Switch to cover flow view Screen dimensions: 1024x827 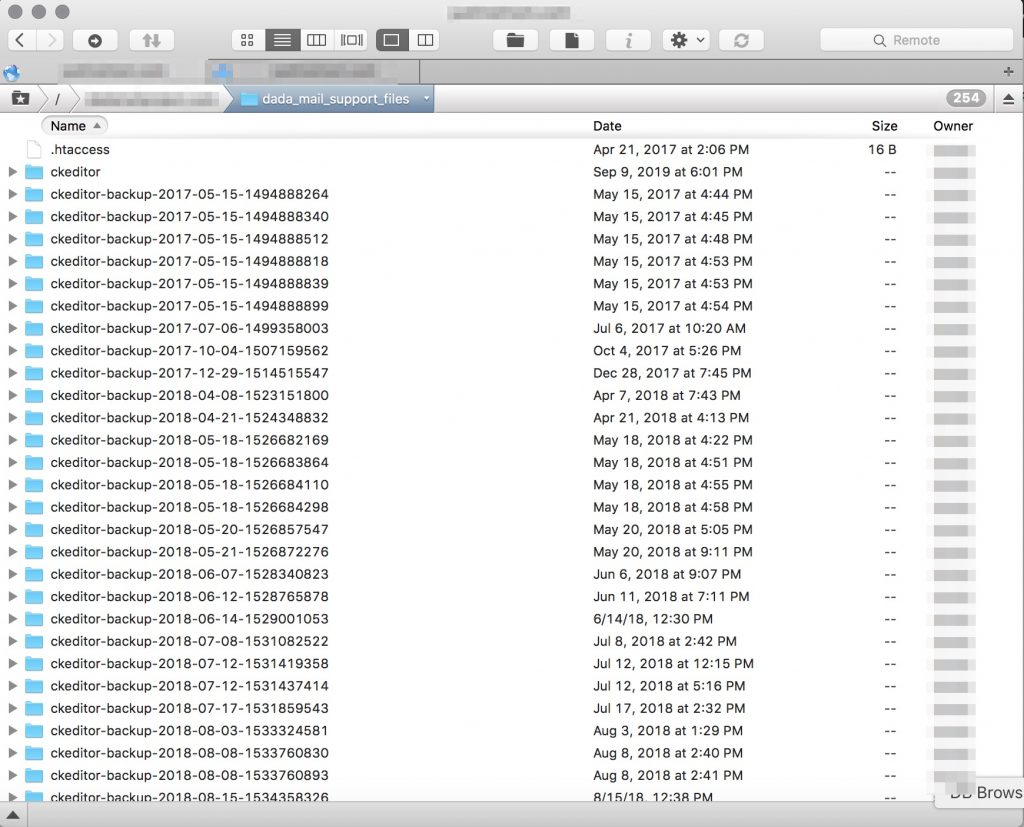click(351, 41)
